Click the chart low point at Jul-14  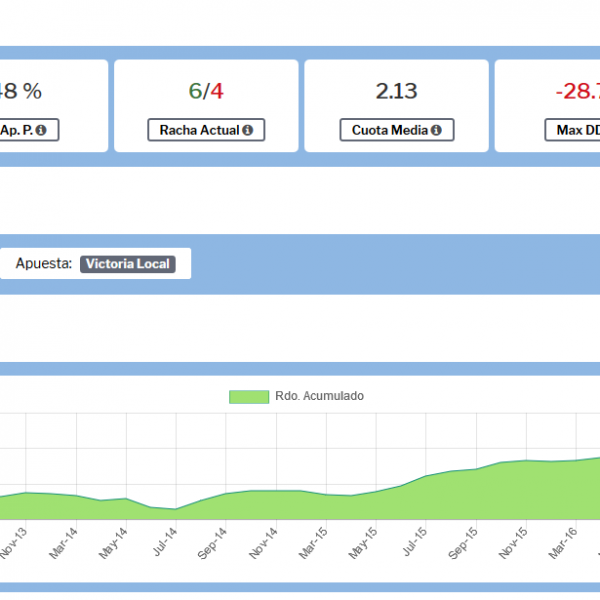176,509
